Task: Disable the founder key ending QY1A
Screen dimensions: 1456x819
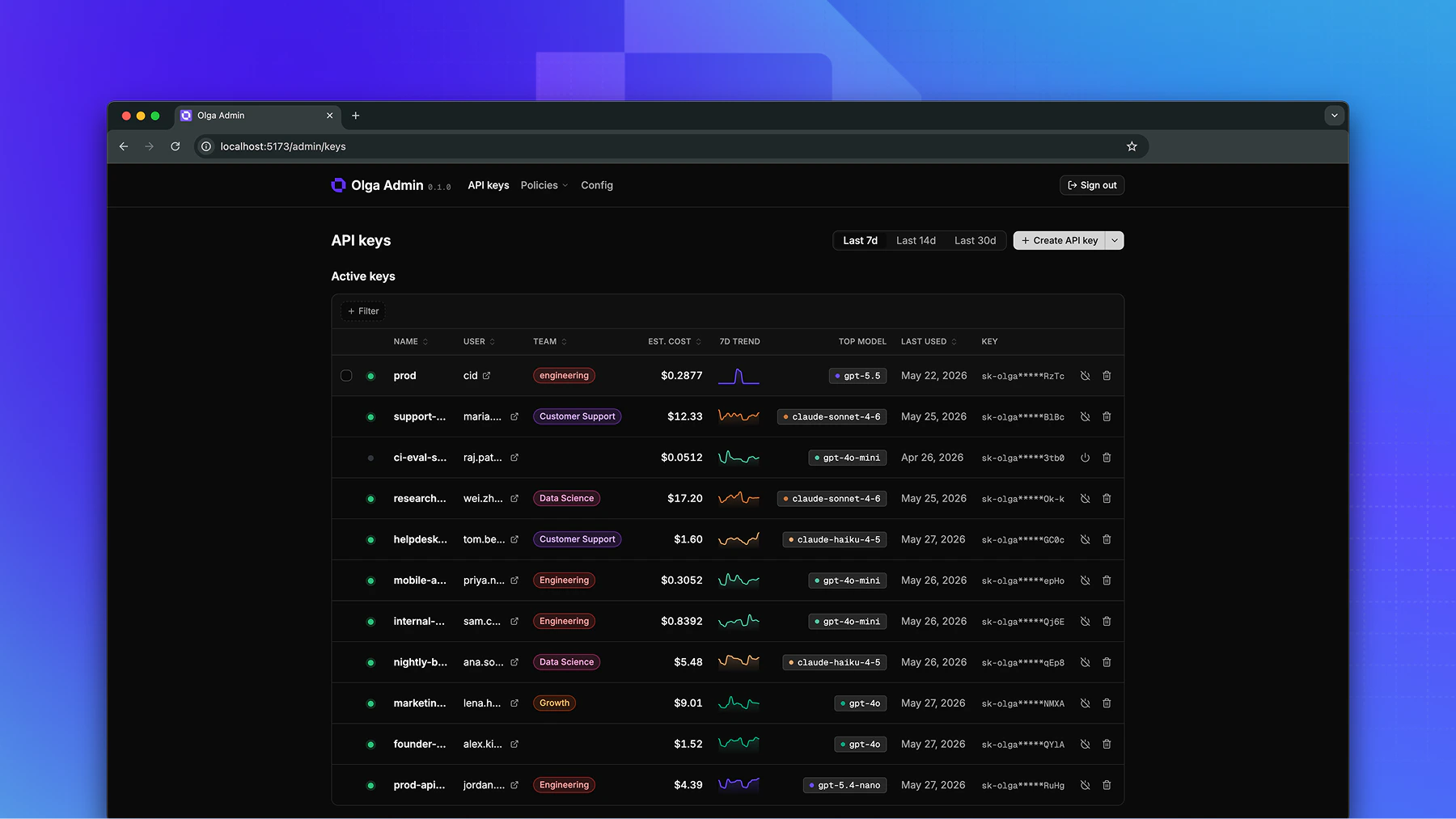Action: tap(1085, 744)
